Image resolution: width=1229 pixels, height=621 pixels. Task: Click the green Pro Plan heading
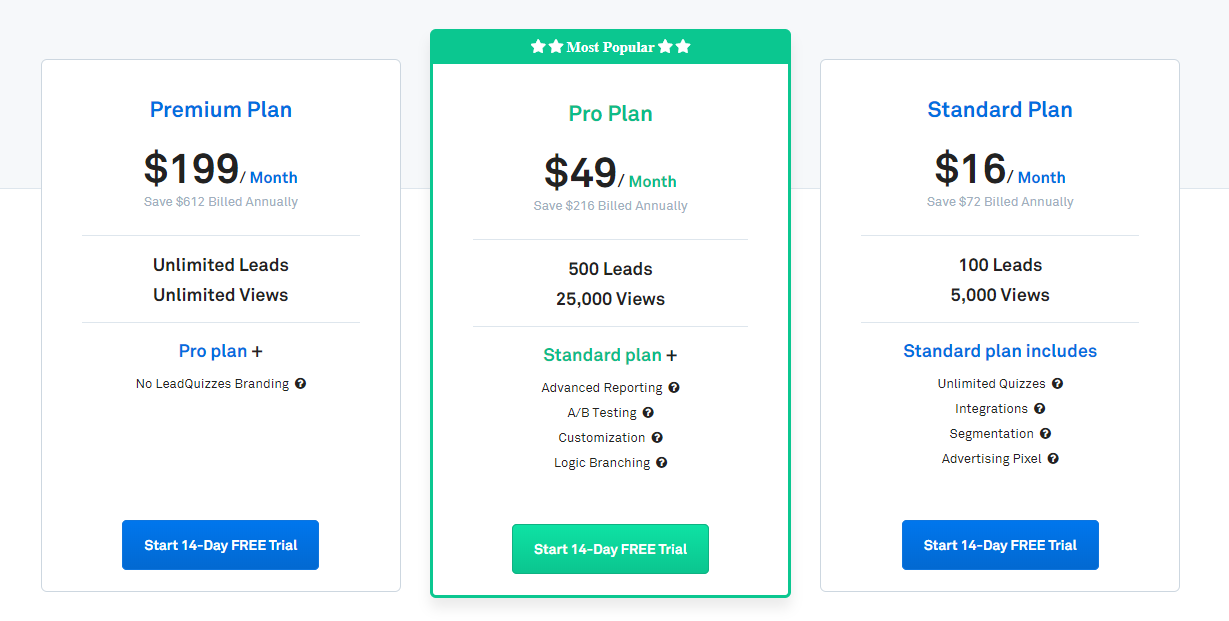coord(610,114)
